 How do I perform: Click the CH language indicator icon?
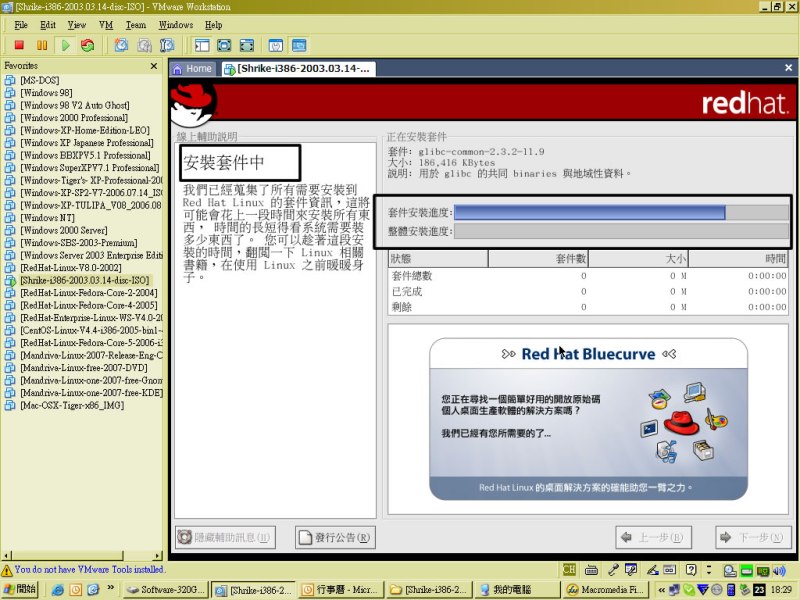coord(569,569)
